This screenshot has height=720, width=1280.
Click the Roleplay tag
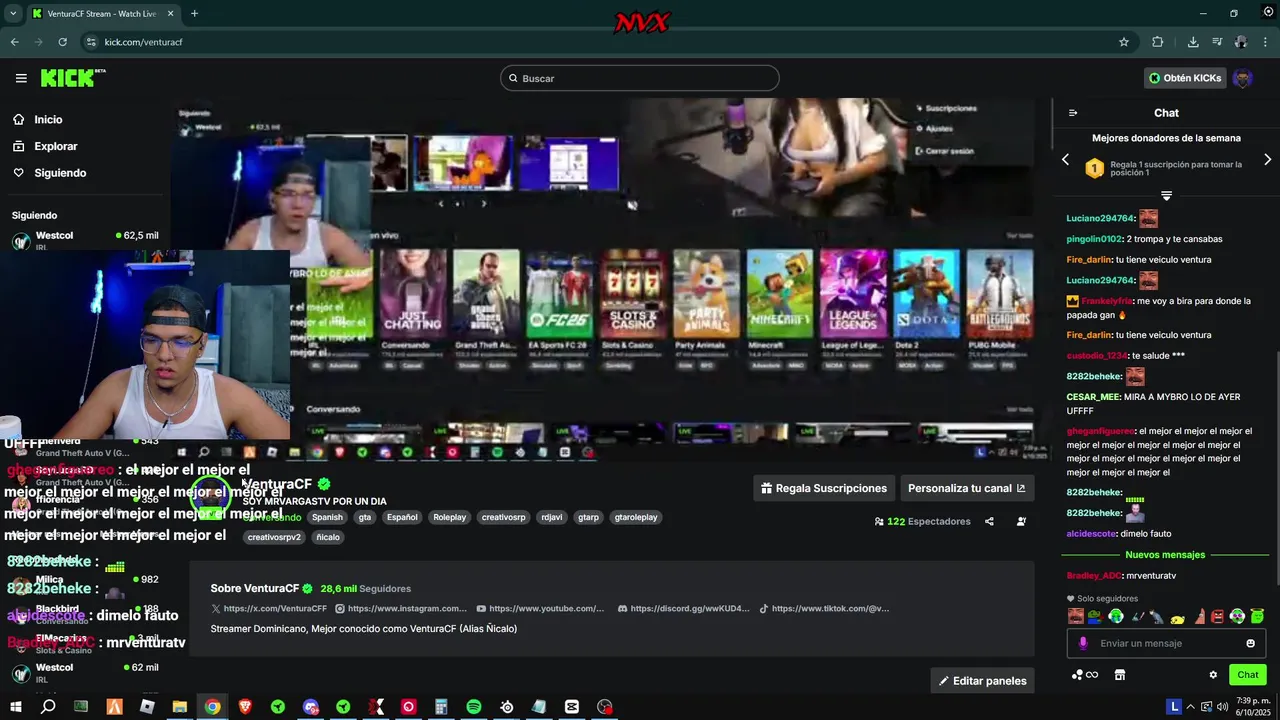pos(449,517)
